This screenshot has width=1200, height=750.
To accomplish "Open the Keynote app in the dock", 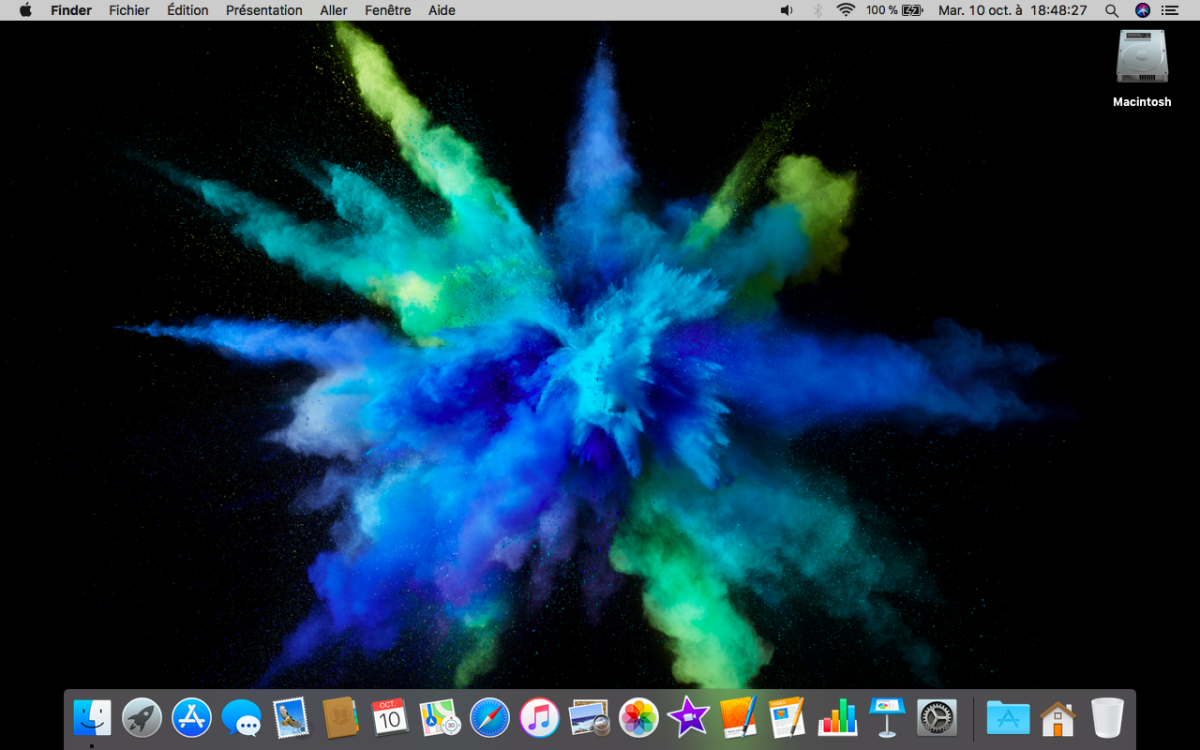I will pyautogui.click(x=887, y=717).
